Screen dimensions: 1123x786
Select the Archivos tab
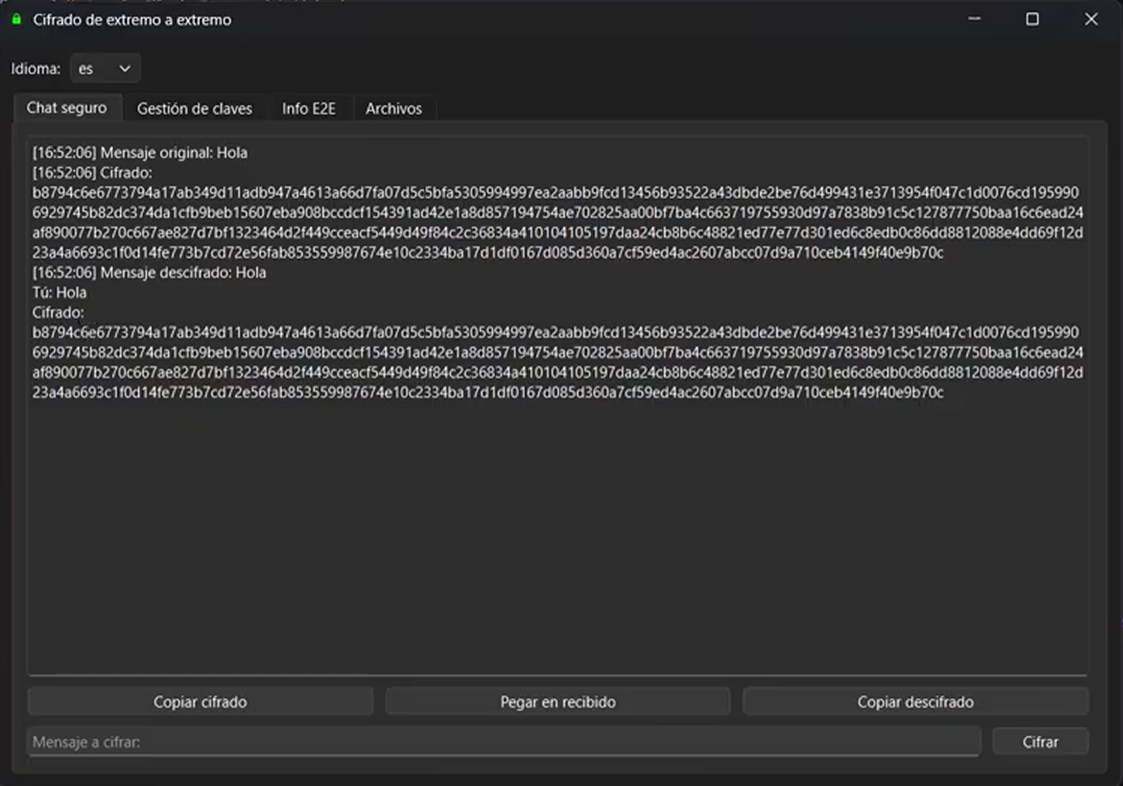coord(393,109)
